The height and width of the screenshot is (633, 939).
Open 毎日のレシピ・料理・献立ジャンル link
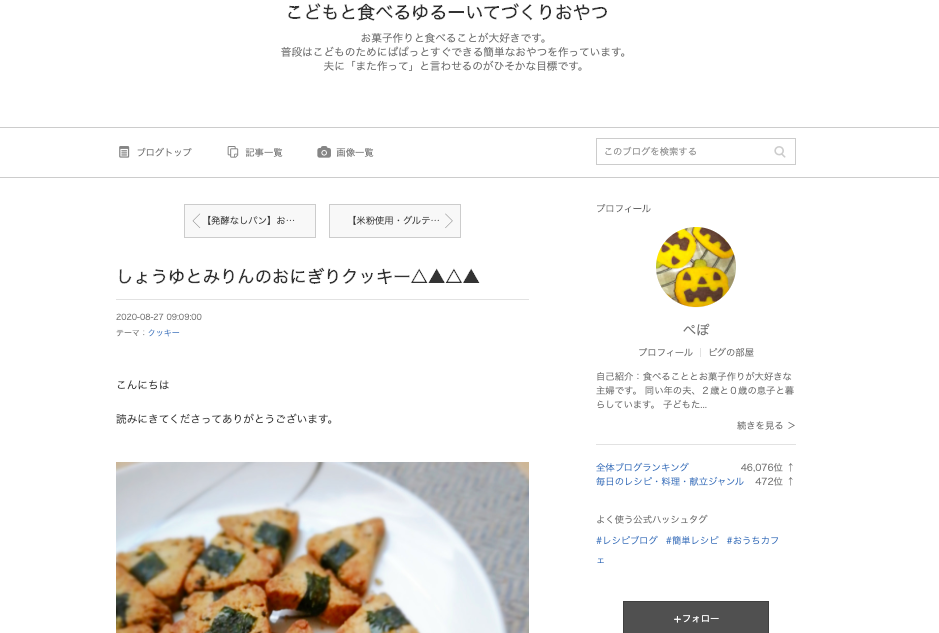point(670,481)
